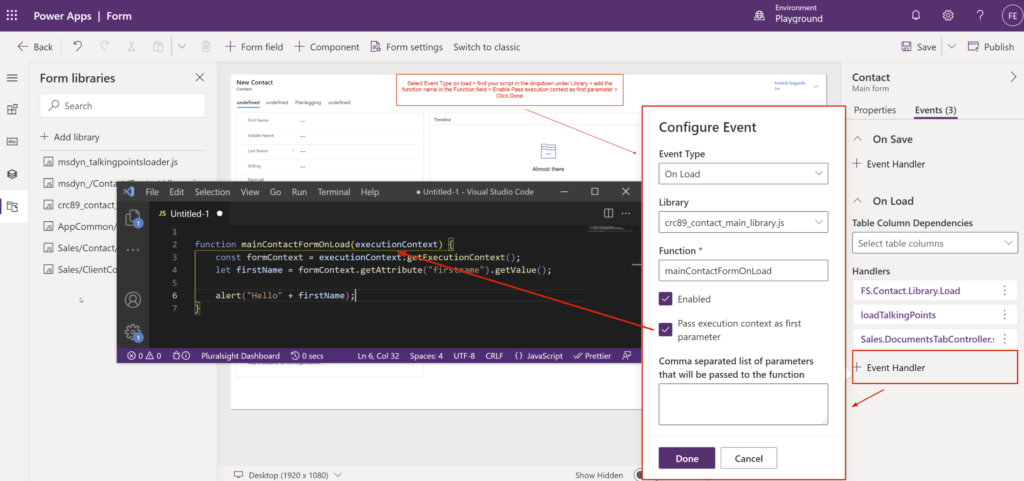Open VS Code Manage gear icon
Image resolution: width=1024 pixels, height=481 pixels.
[133, 332]
